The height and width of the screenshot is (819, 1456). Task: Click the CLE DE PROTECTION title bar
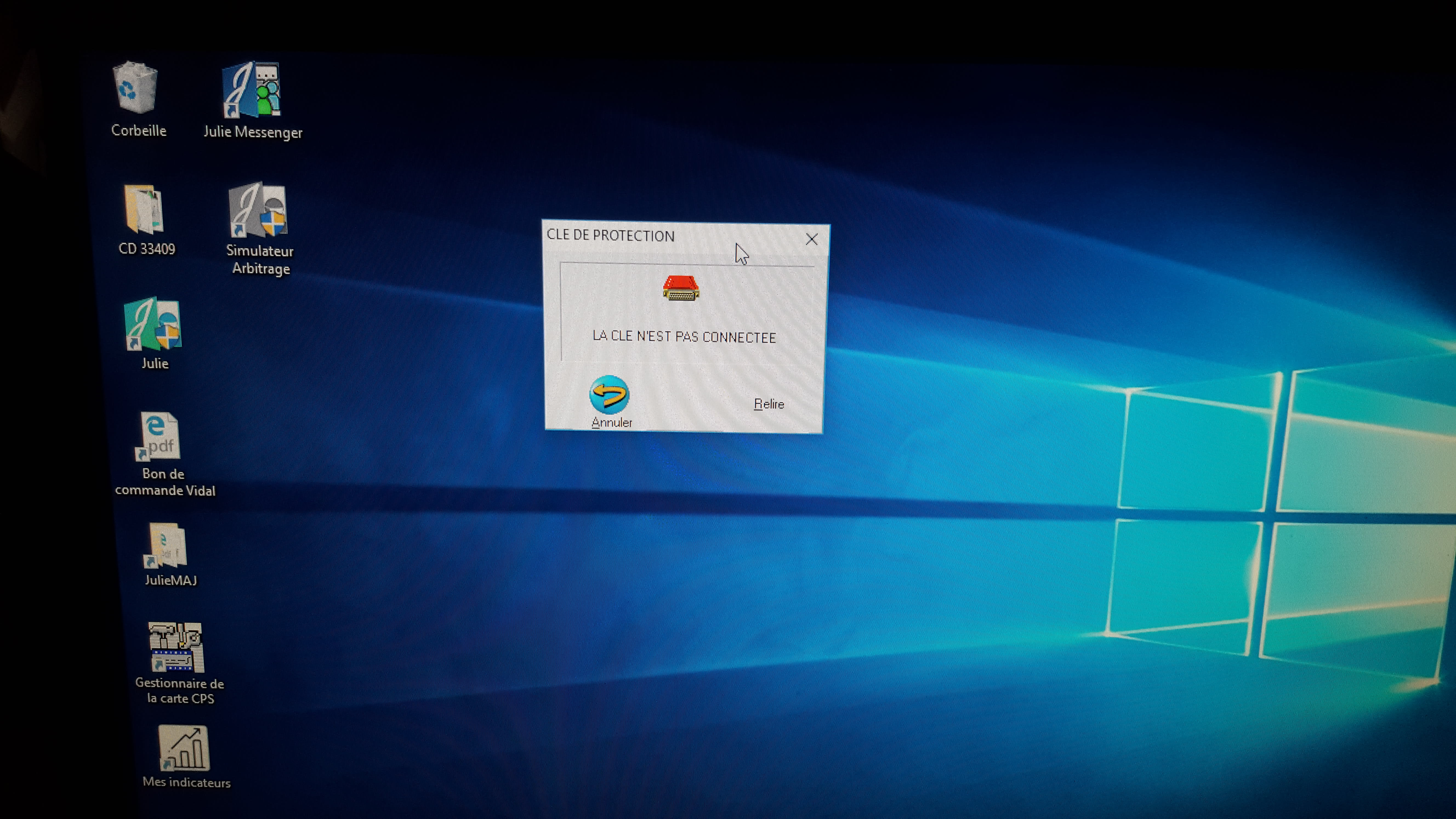611,236
